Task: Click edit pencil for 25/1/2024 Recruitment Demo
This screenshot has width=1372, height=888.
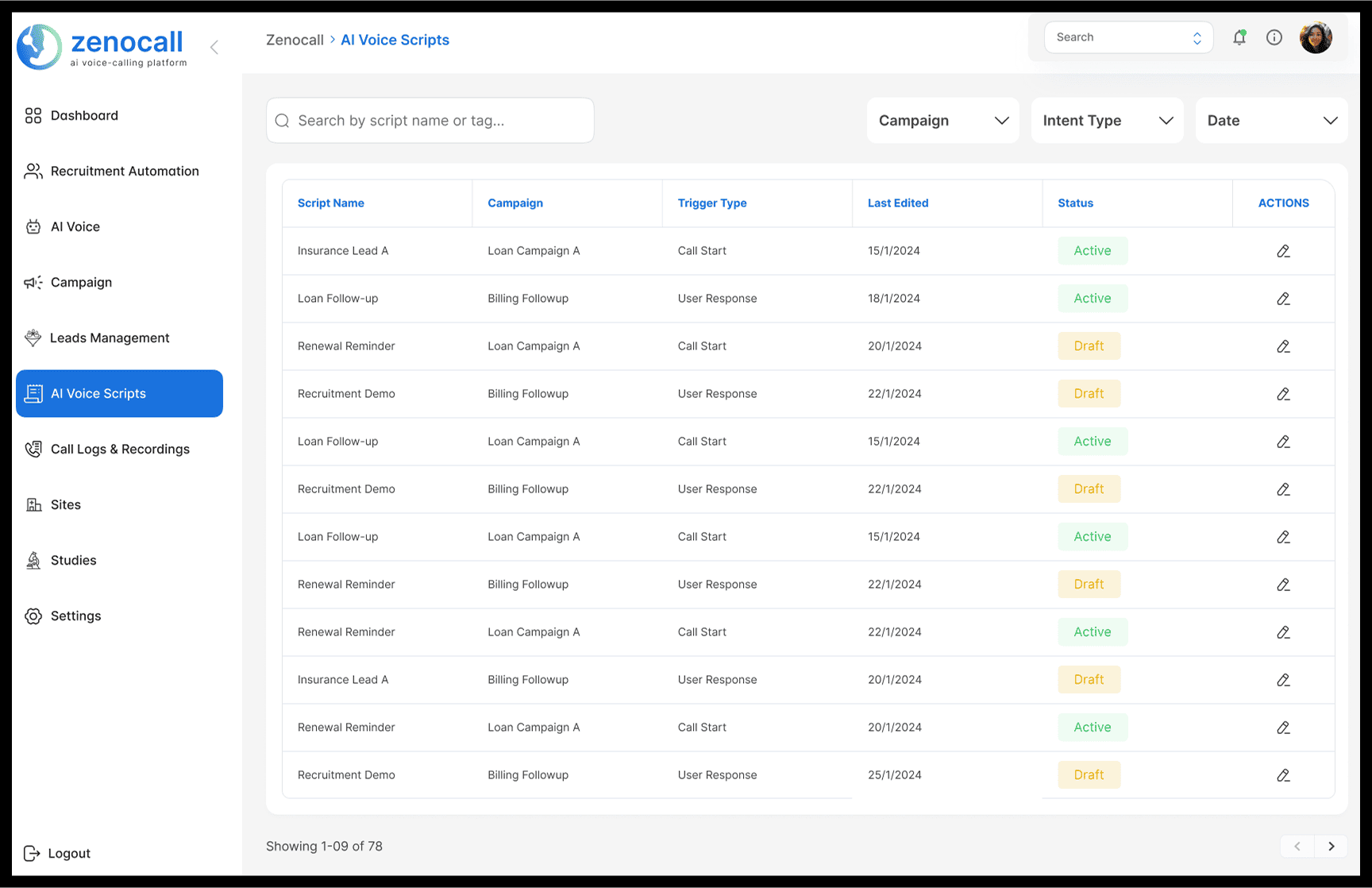Action: [1283, 775]
